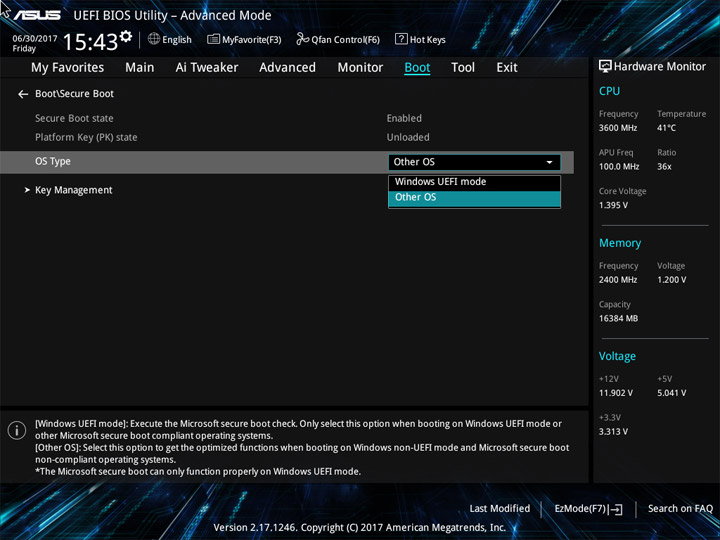Click the ASUS logo
The image size is (720, 540).
click(37, 15)
